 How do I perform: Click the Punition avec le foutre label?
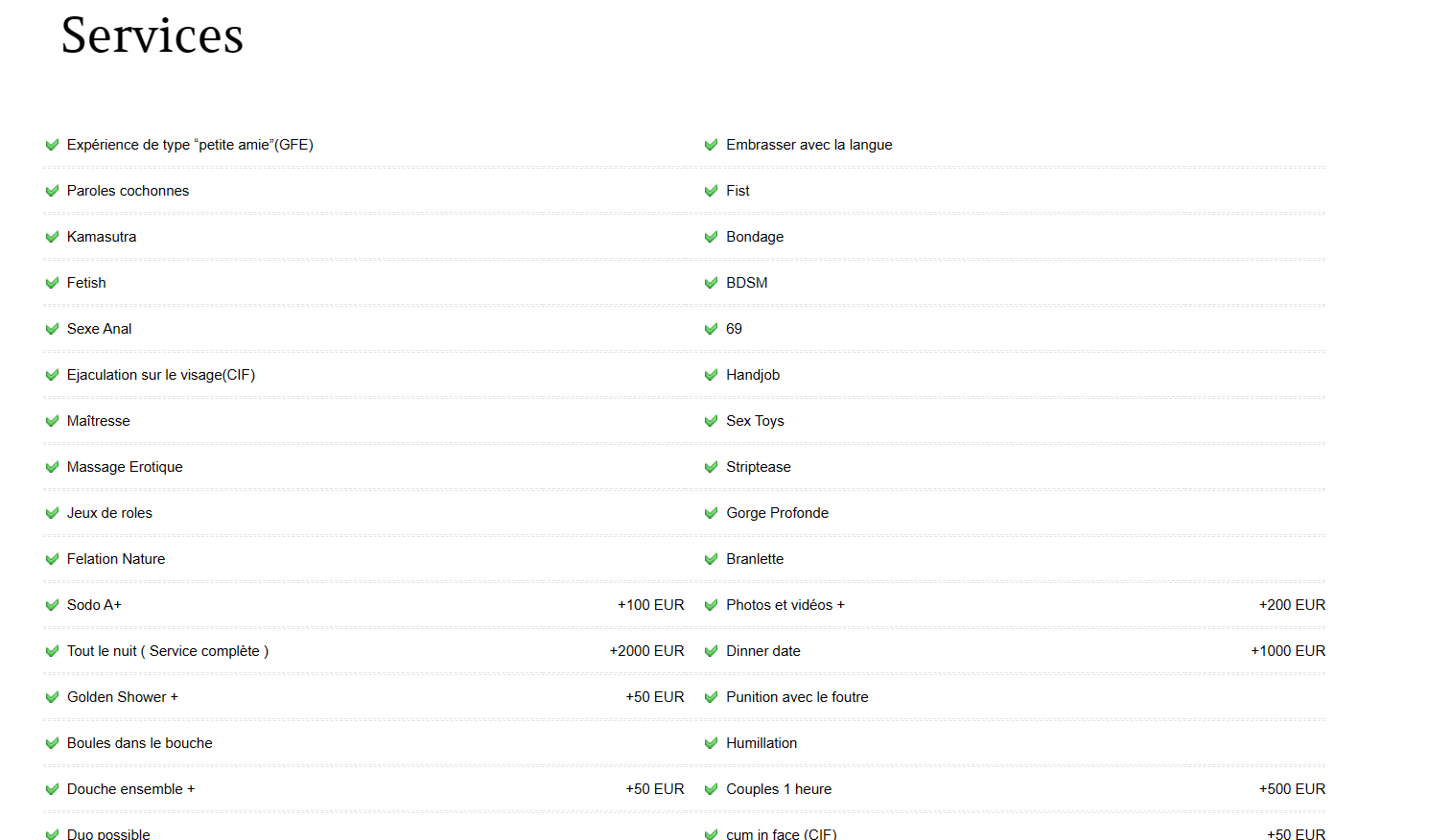[x=797, y=697]
